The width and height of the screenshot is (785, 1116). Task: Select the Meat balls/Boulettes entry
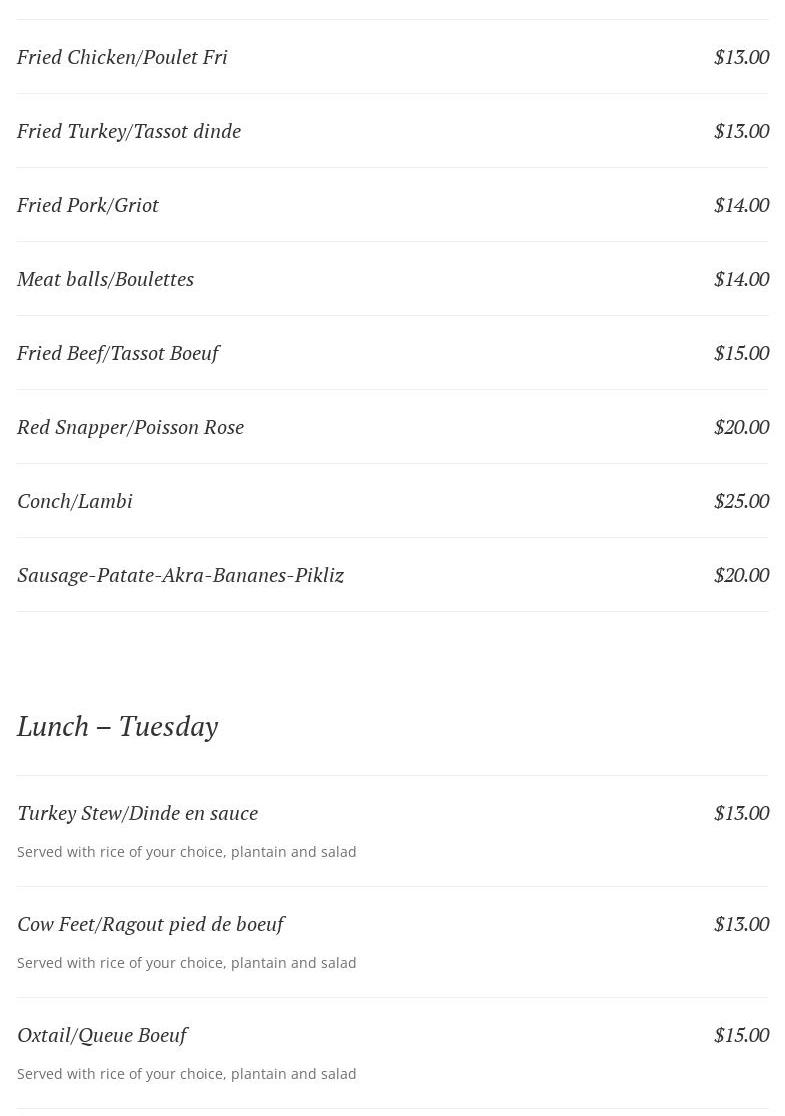click(105, 279)
